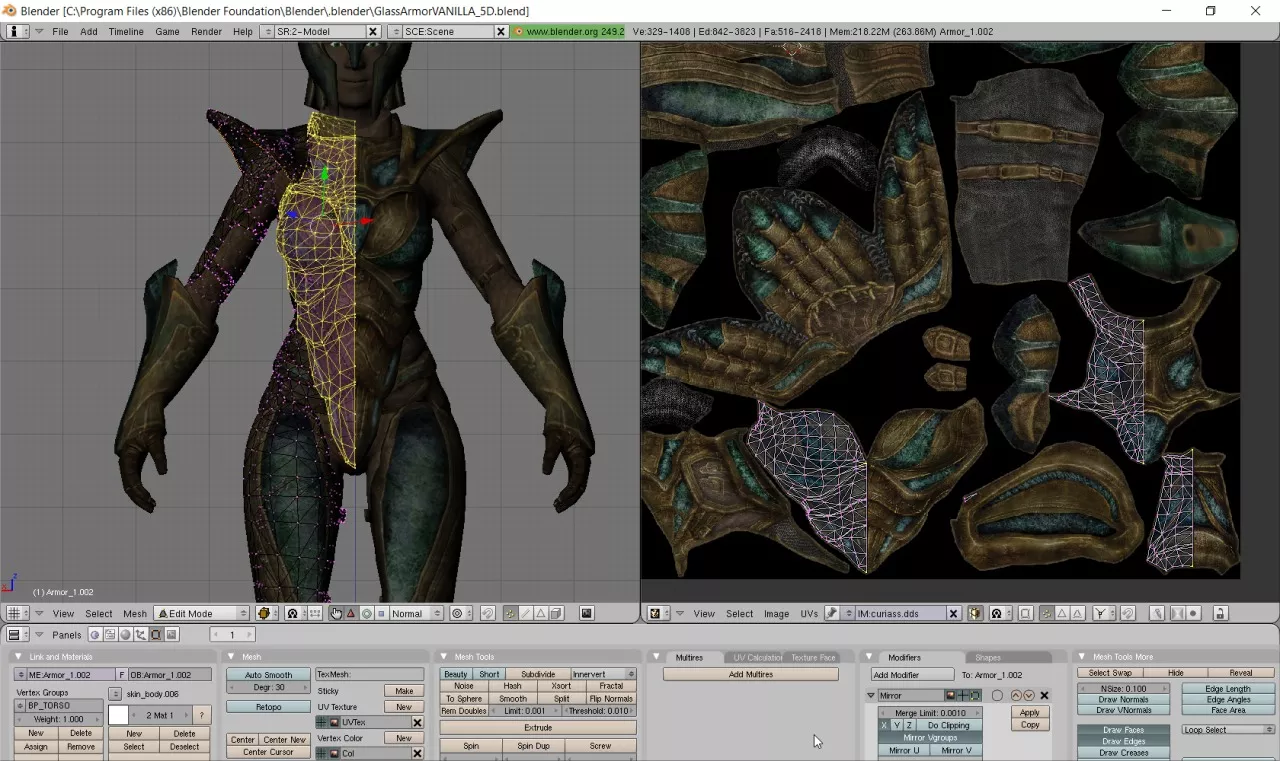The height and width of the screenshot is (761, 1280).
Task: Toggle the 3D transform manipulator hand icon
Action: point(336,613)
